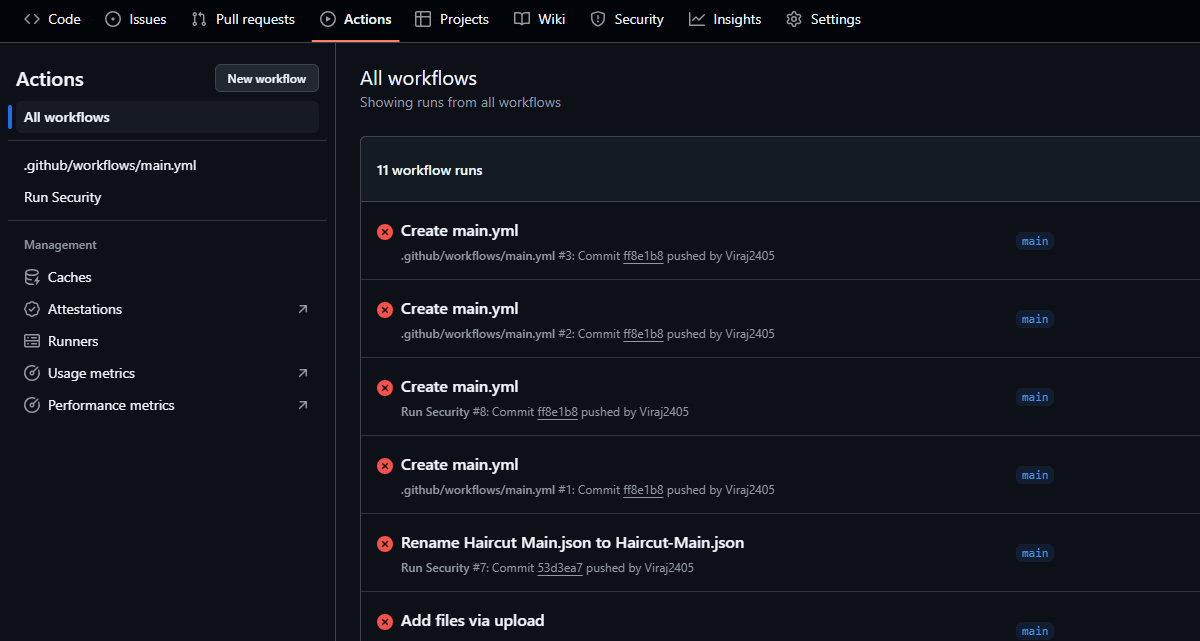Image resolution: width=1200 pixels, height=641 pixels.
Task: Open Add files via upload run
Action: (472, 620)
